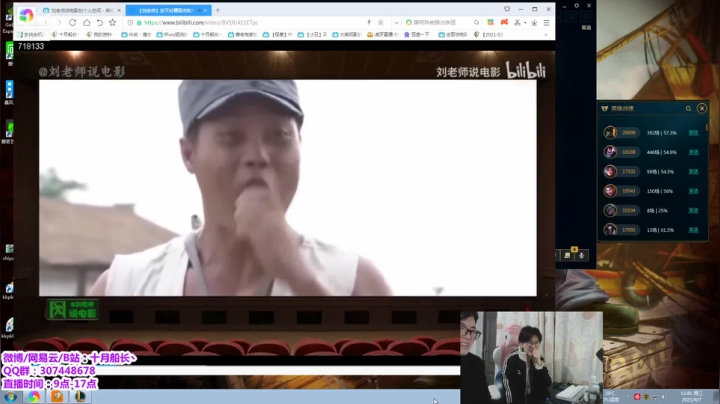720x404 pixels.
Task: Open the 百度一下 bookmark
Action: [x=416, y=34]
